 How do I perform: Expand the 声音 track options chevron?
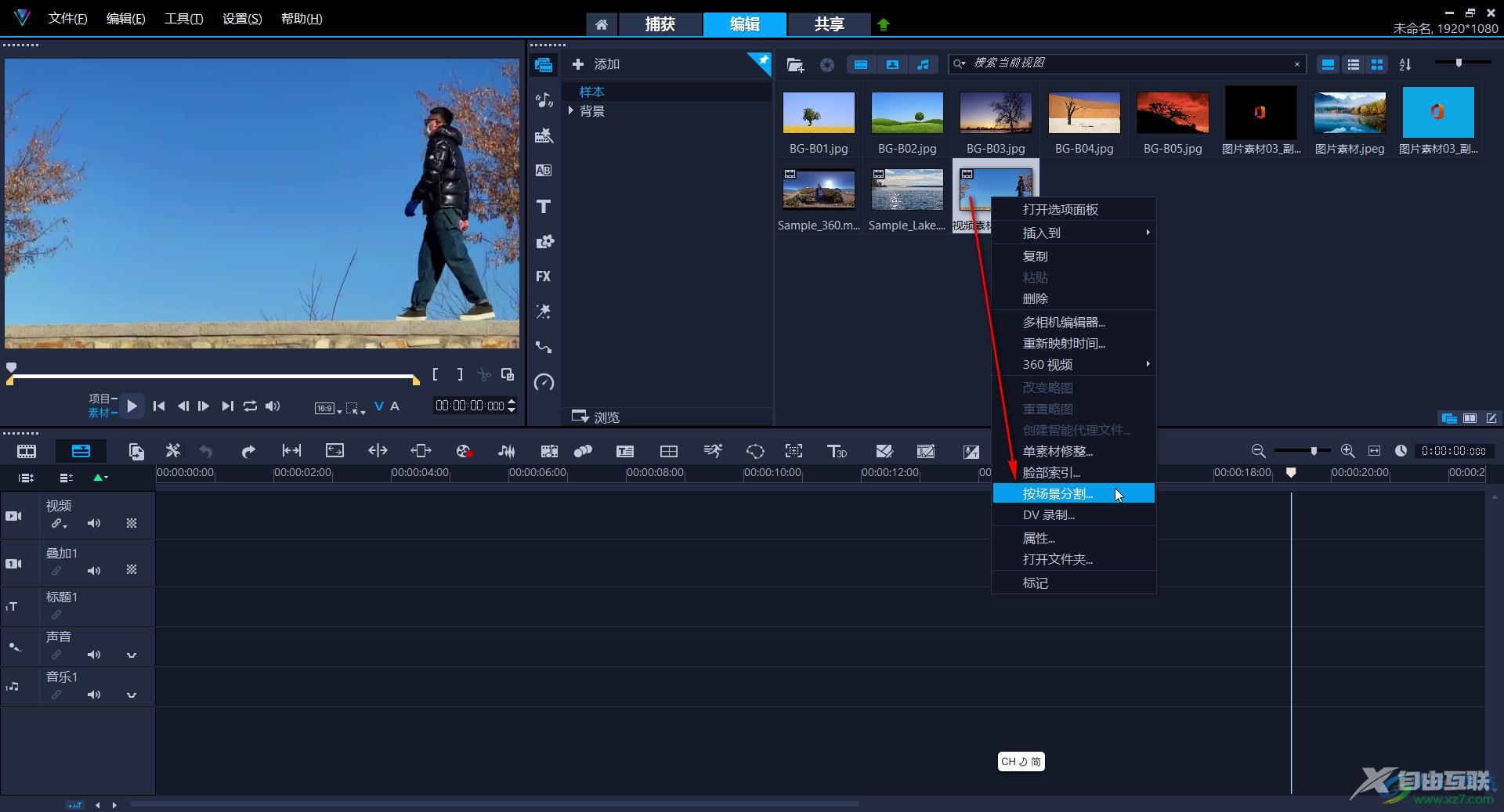click(x=132, y=655)
